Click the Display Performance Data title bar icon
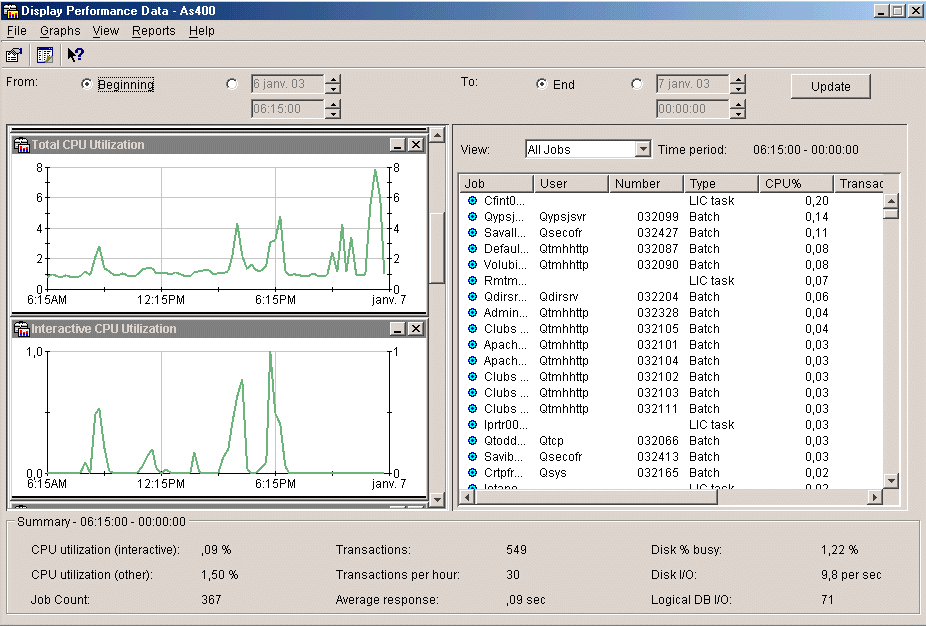The image size is (926, 626). pyautogui.click(x=11, y=11)
